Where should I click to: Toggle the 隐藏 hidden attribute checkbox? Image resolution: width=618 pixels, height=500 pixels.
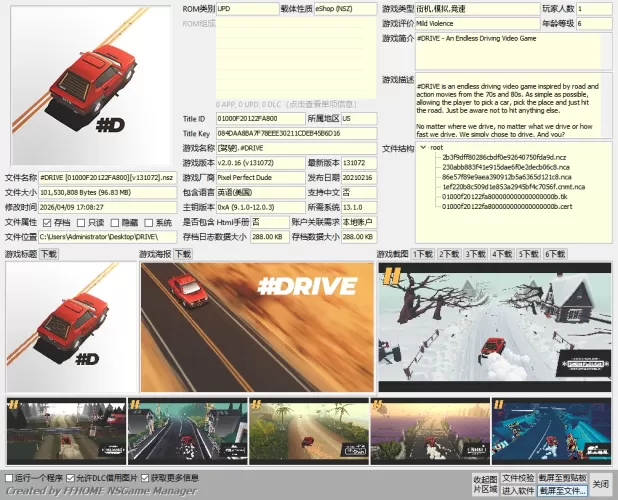pos(115,223)
